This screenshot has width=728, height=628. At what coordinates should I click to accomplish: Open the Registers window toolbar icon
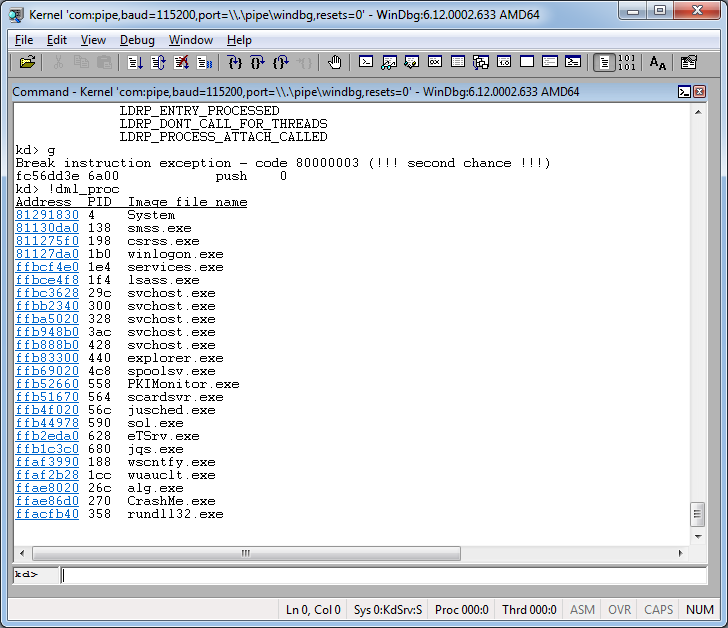point(435,62)
